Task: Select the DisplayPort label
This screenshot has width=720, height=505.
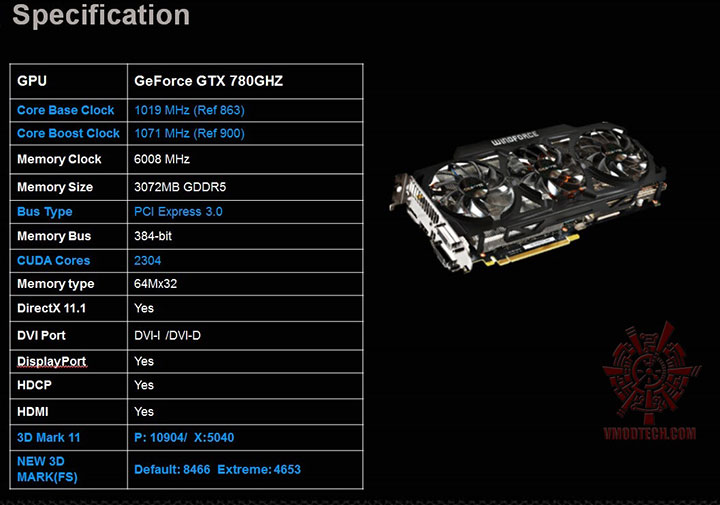Action: point(52,362)
